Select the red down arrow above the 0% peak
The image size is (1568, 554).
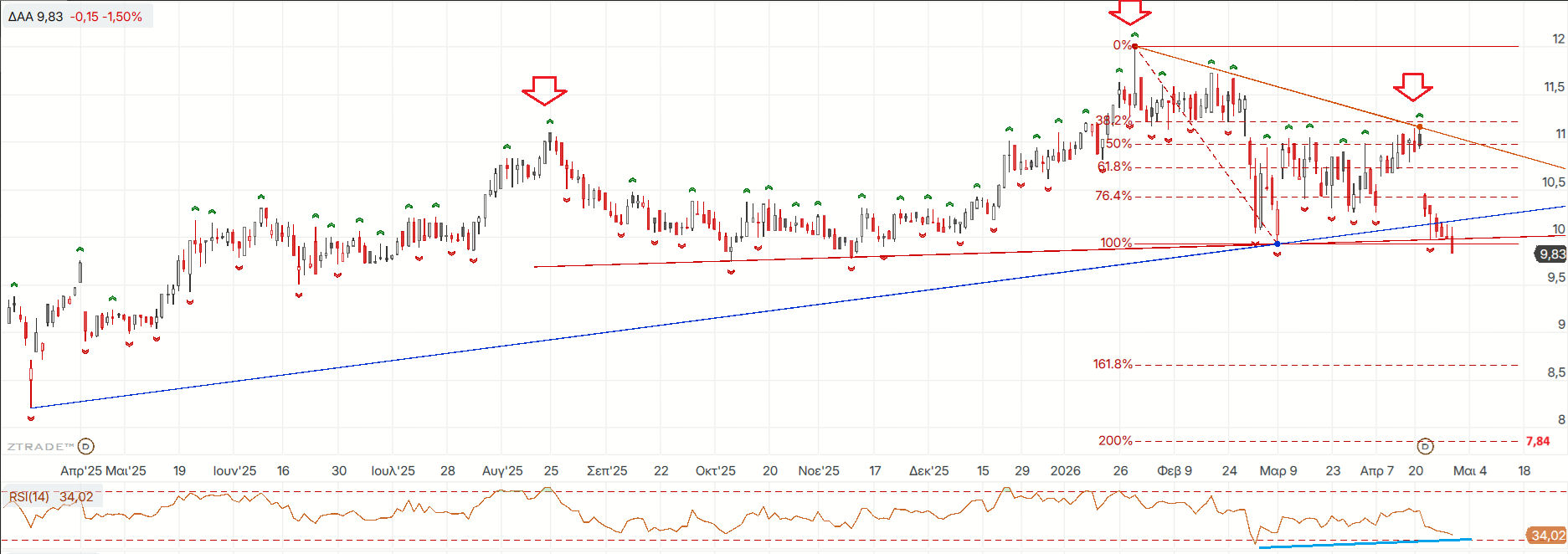pyautogui.click(x=1129, y=13)
